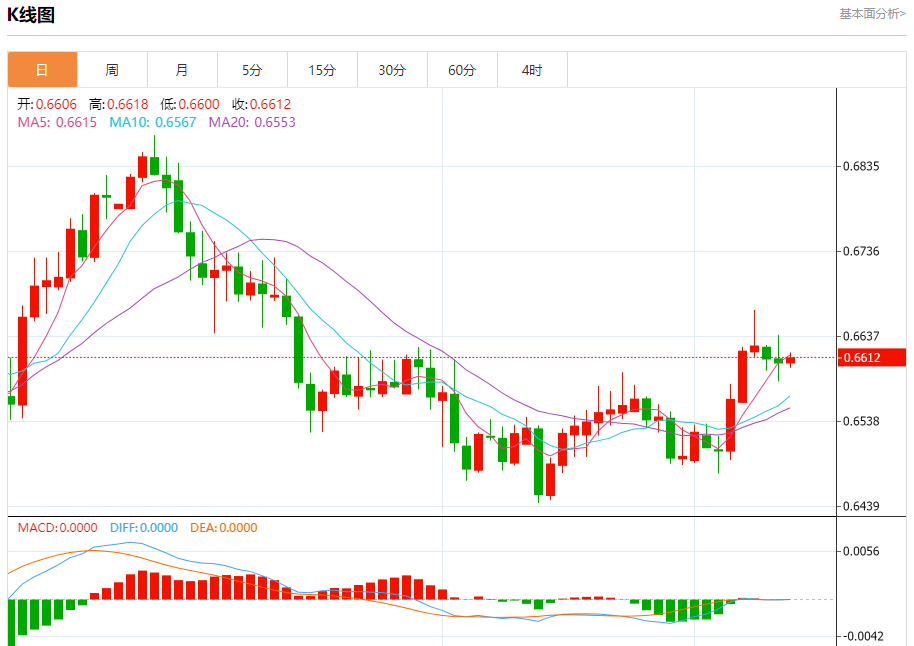Screen dimensions: 914x646
Task: Open the 基本面分析 link
Action: 872,13
